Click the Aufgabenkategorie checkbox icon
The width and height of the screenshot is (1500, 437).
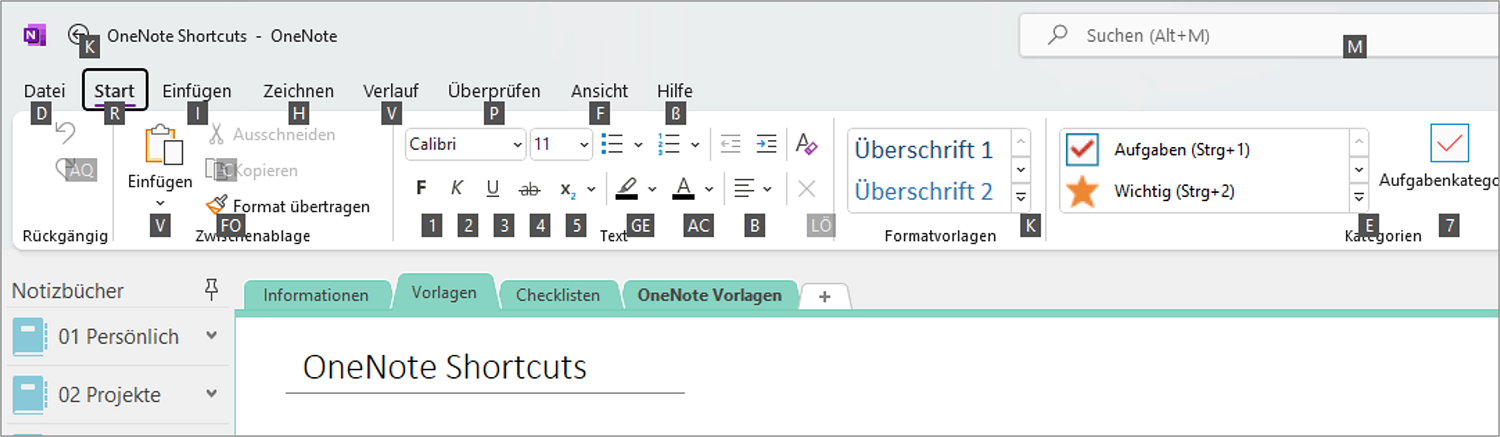click(x=1450, y=143)
